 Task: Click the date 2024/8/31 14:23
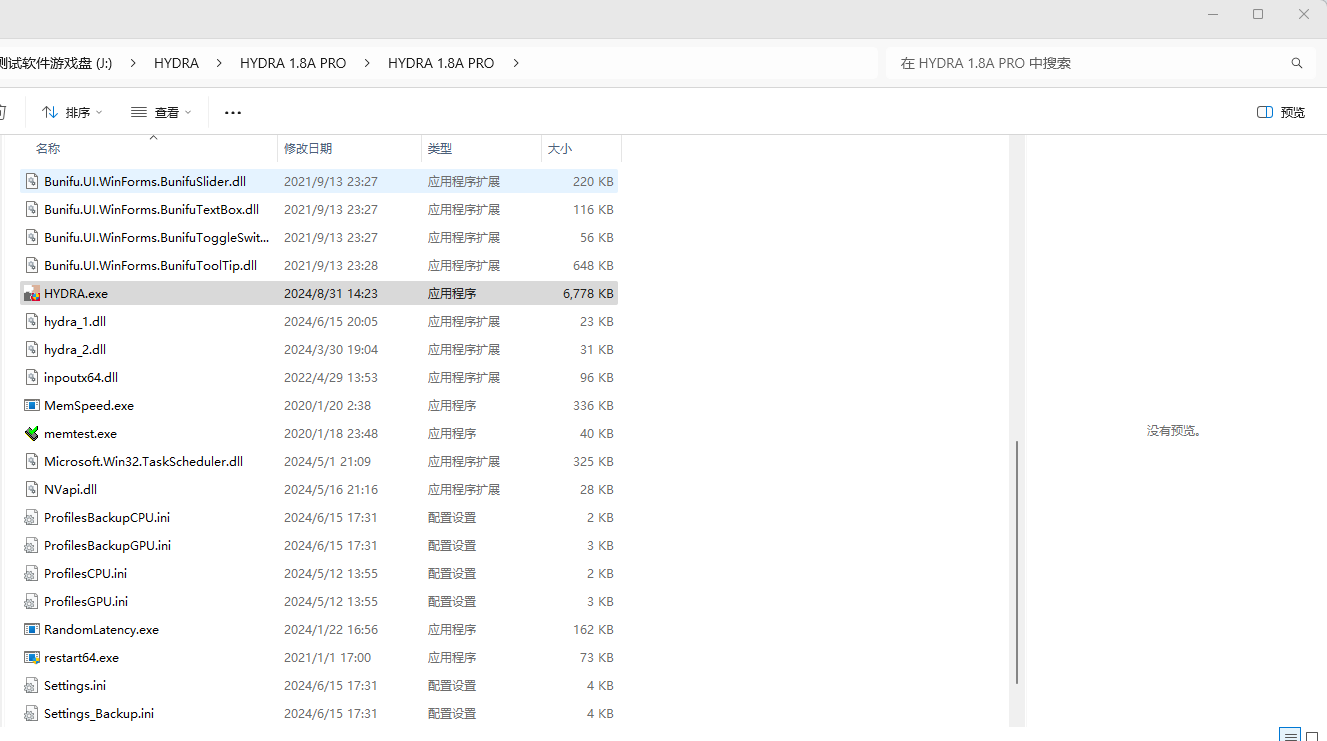(x=331, y=294)
